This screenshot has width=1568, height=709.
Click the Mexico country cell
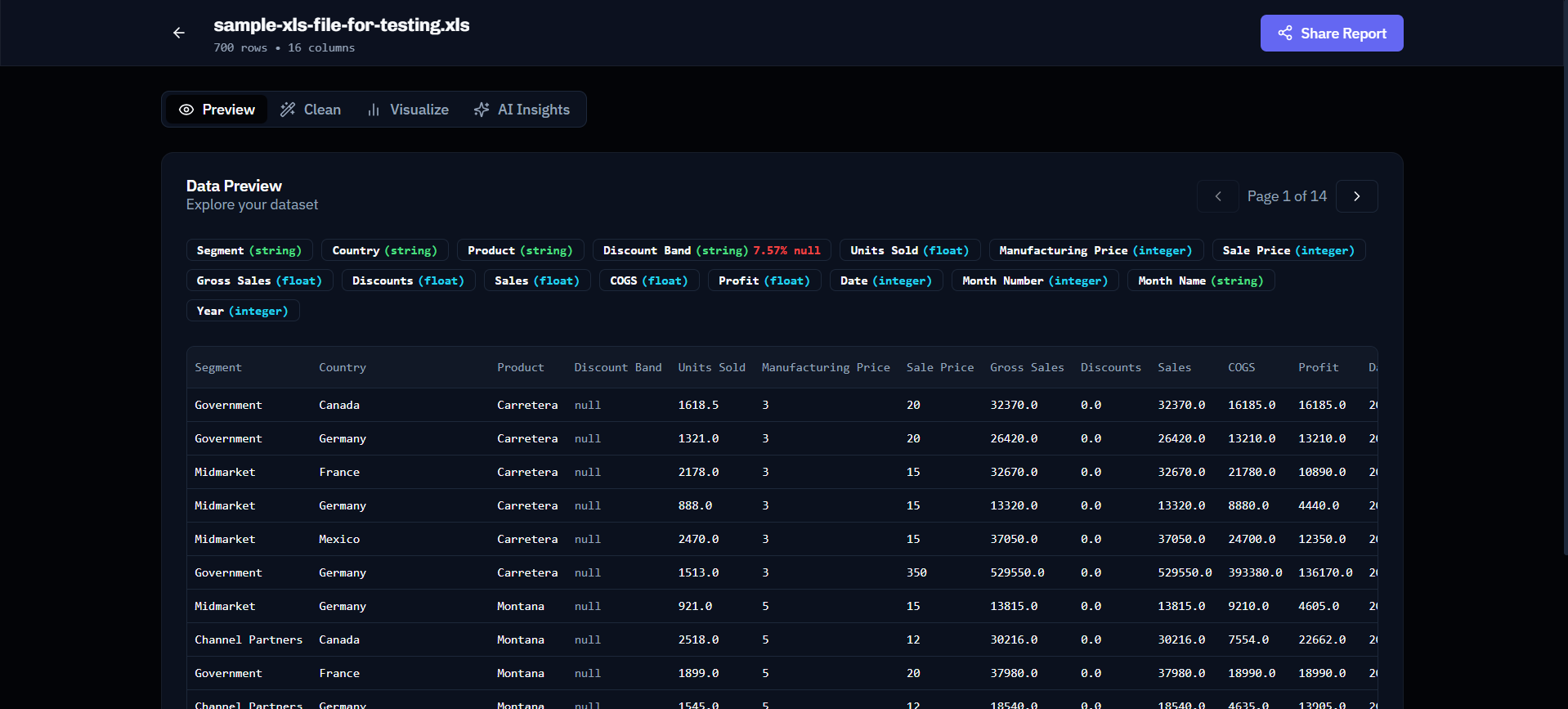[339, 539]
